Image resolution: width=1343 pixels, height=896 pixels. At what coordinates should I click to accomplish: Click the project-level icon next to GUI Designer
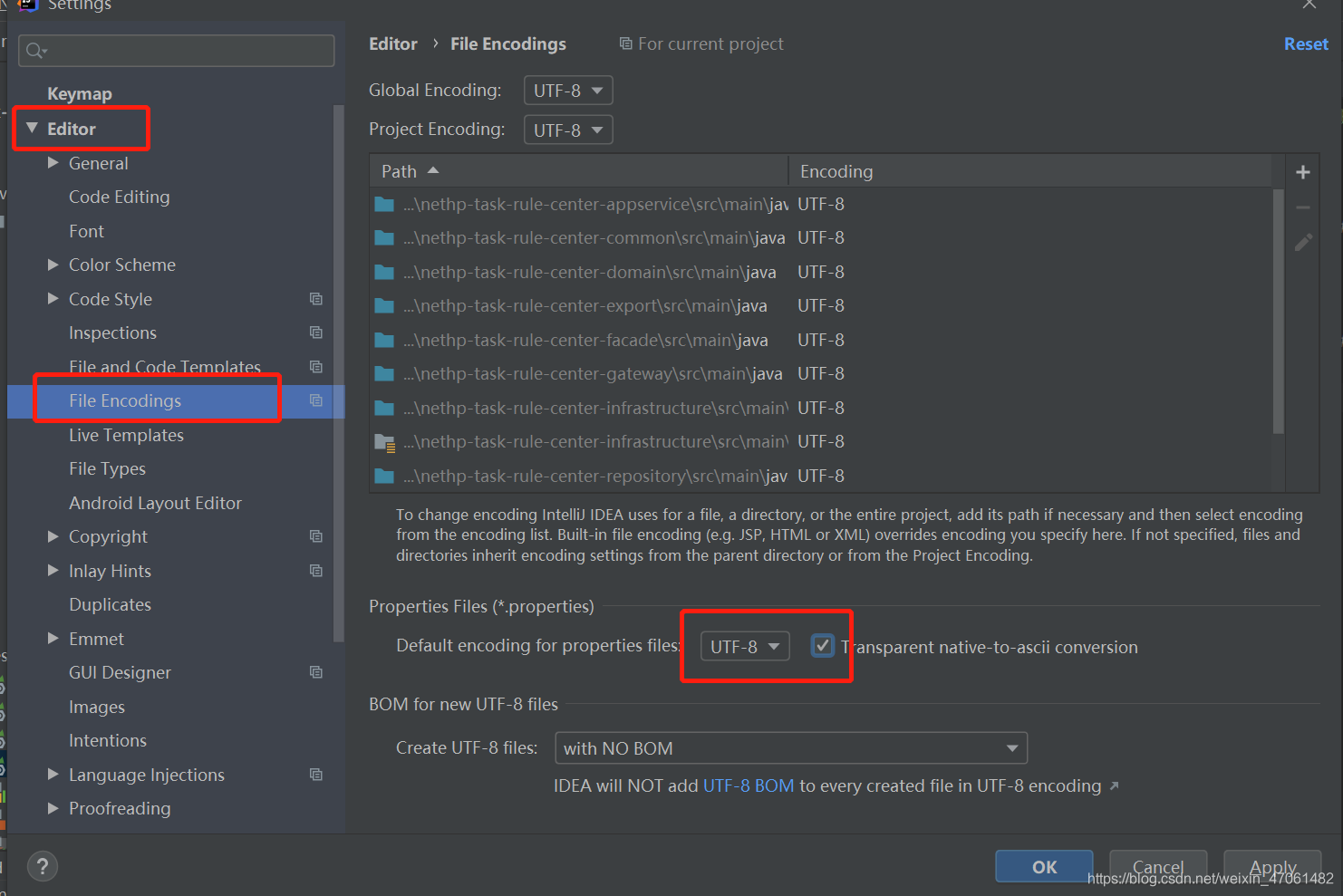(x=315, y=672)
